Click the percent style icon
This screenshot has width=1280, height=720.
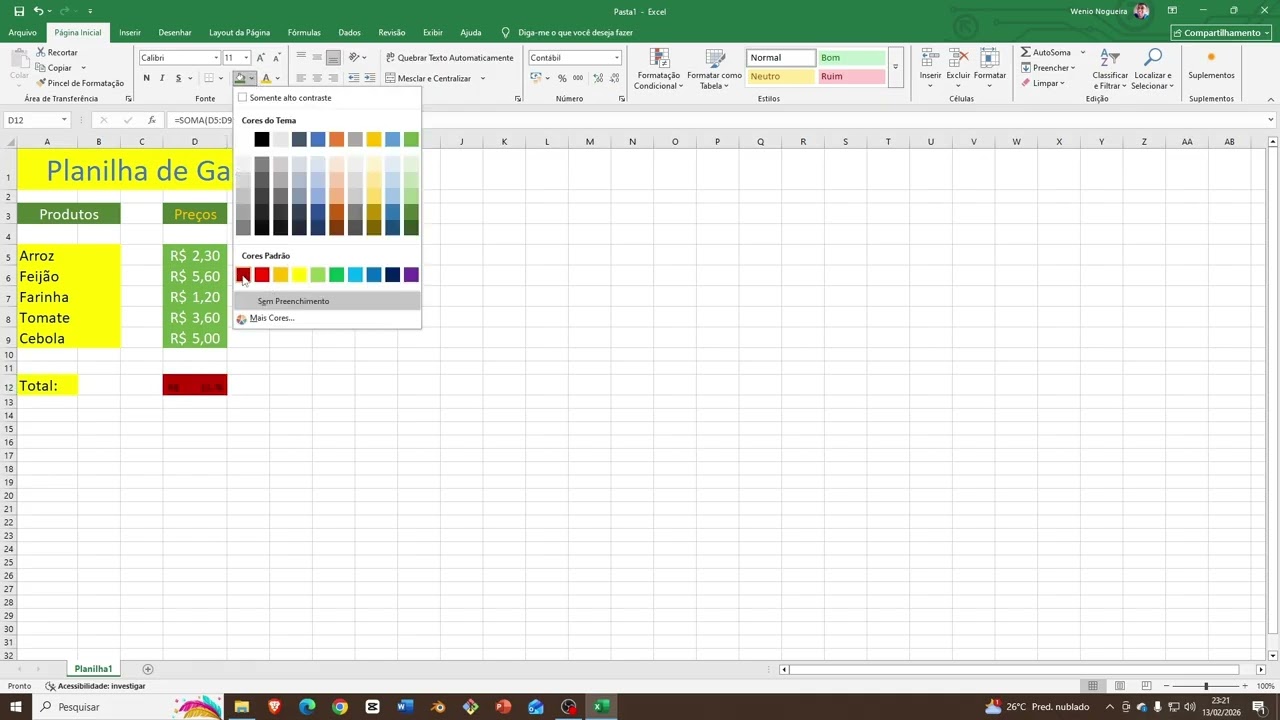point(562,78)
